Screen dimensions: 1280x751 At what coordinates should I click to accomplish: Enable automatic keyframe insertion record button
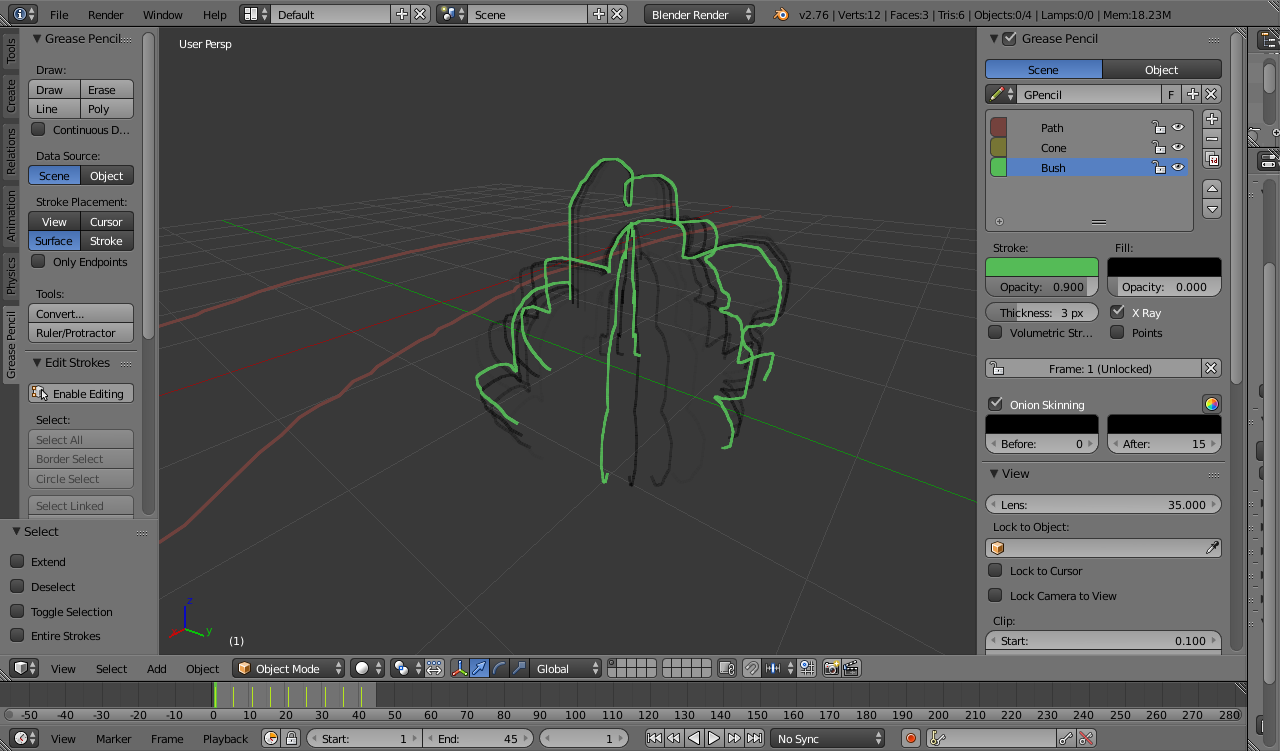(911, 738)
